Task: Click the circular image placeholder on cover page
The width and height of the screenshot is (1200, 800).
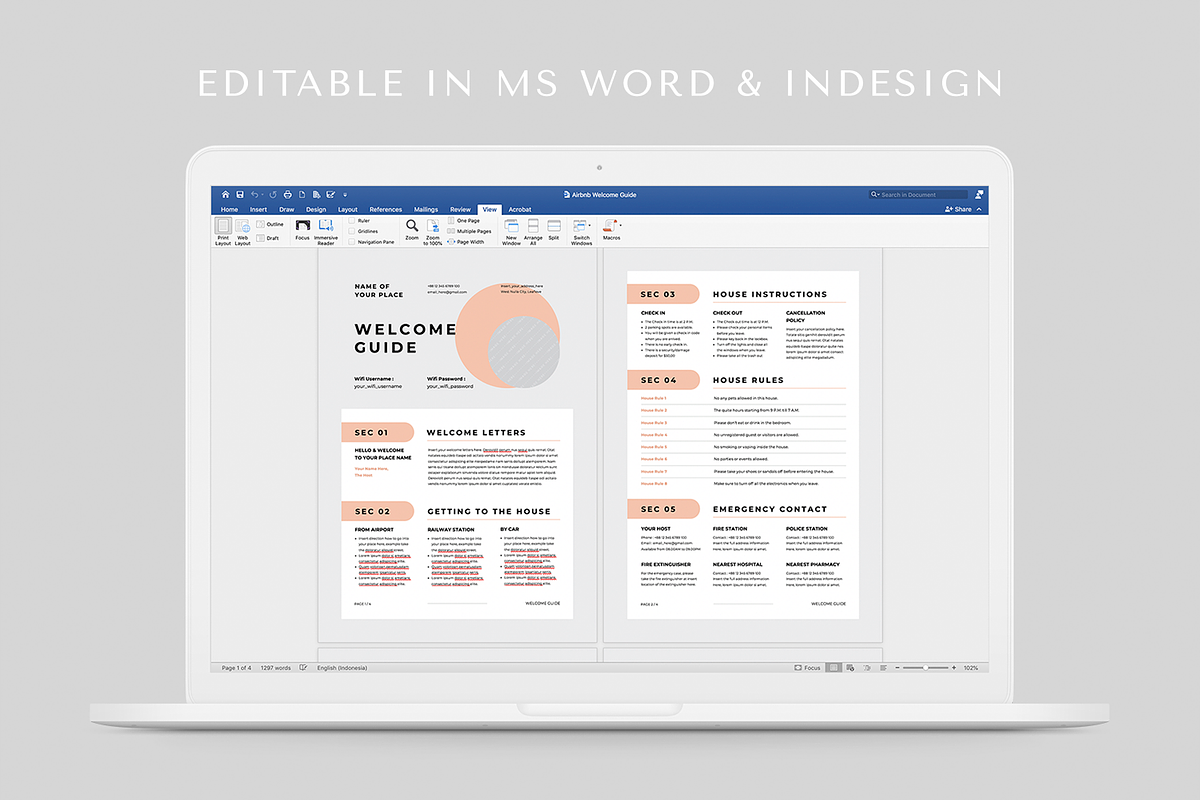Action: coord(522,351)
